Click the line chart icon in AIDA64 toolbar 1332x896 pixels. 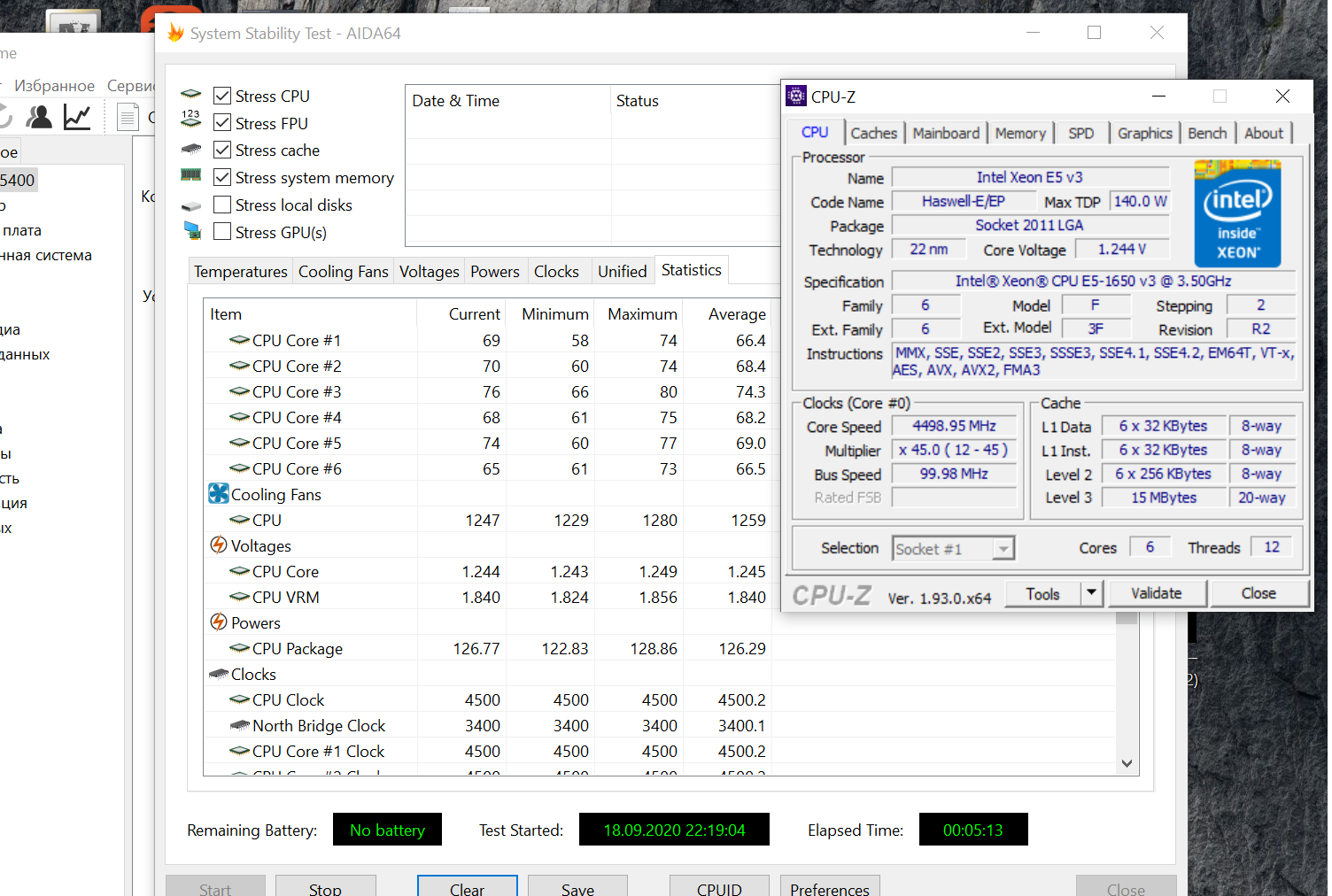point(77,116)
